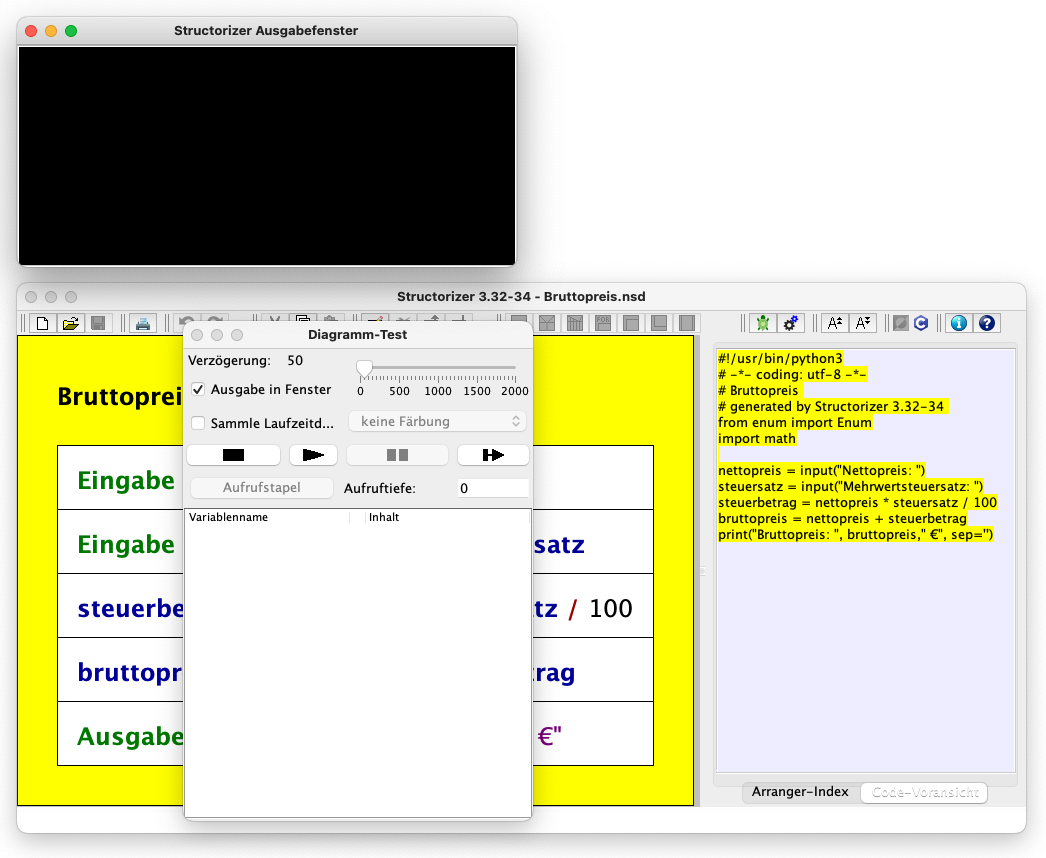Click the code line steuersatz = input
The width and height of the screenshot is (1046, 858).
pyautogui.click(x=851, y=486)
